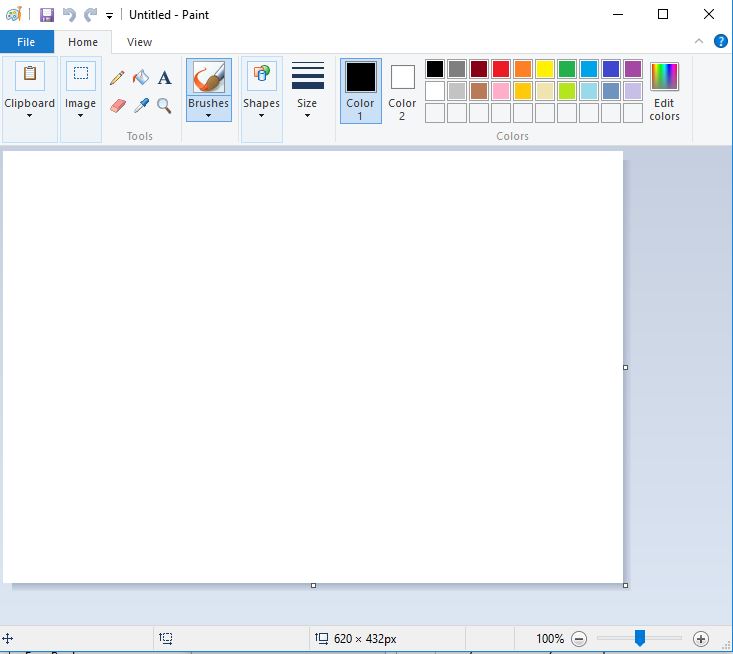The image size is (733, 654).
Task: Pick the red color swatch
Action: coord(501,69)
